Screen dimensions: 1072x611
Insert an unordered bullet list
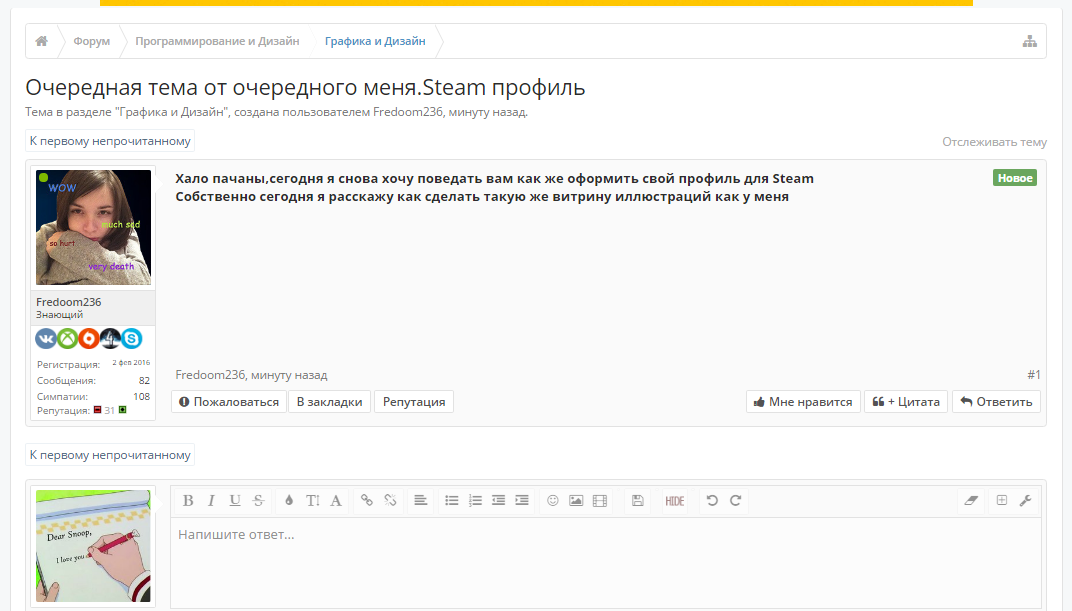coord(452,501)
